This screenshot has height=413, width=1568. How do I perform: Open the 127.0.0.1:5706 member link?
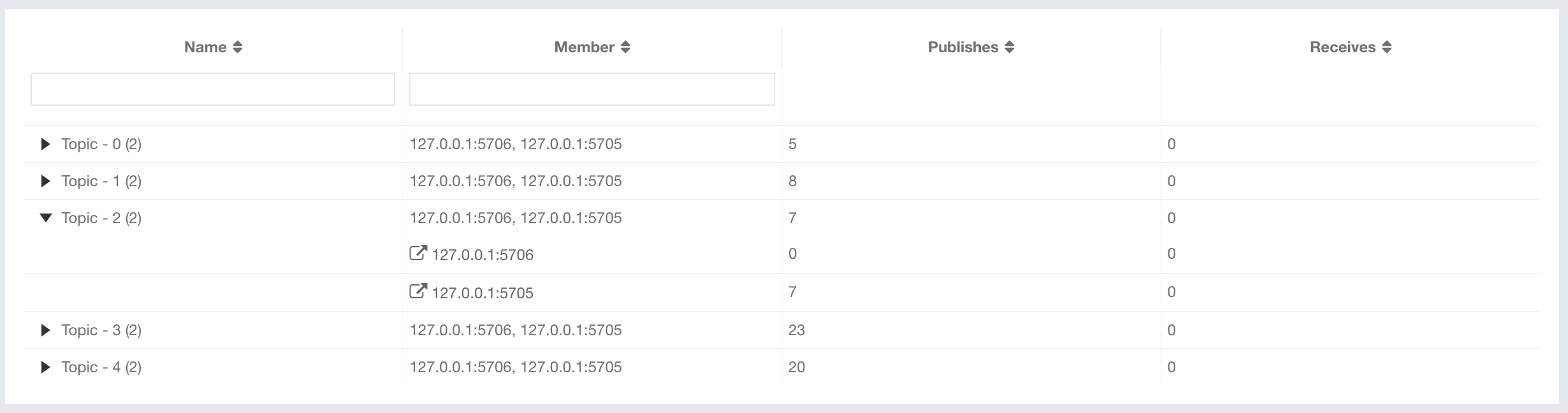coord(483,255)
